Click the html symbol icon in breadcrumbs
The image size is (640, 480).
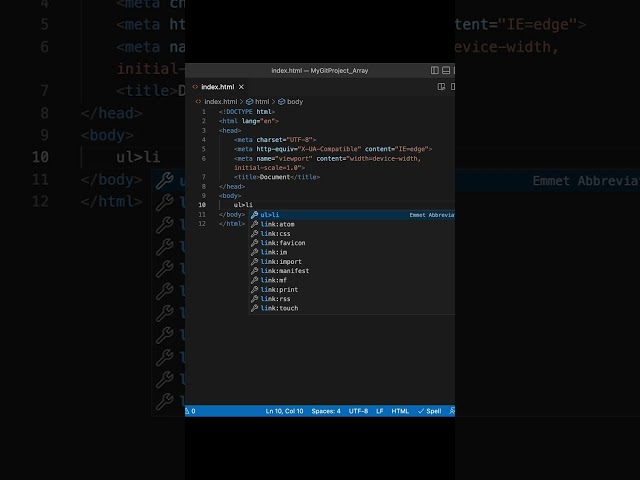click(249, 102)
